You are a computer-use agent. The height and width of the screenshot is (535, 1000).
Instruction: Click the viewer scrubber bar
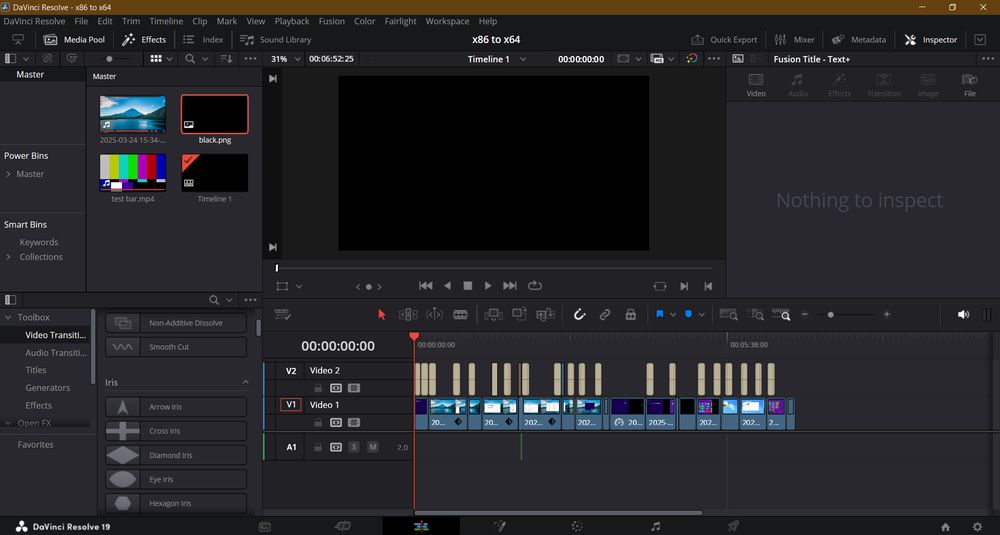point(494,268)
